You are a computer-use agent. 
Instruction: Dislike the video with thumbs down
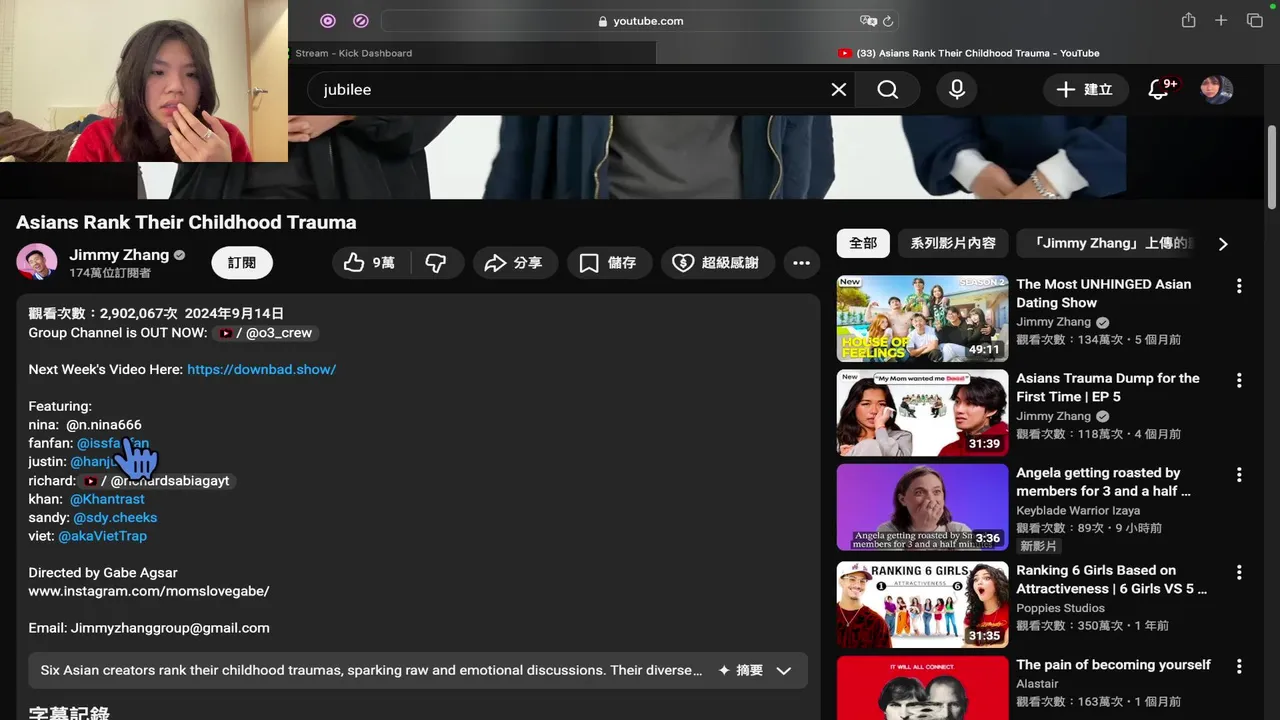pos(436,263)
